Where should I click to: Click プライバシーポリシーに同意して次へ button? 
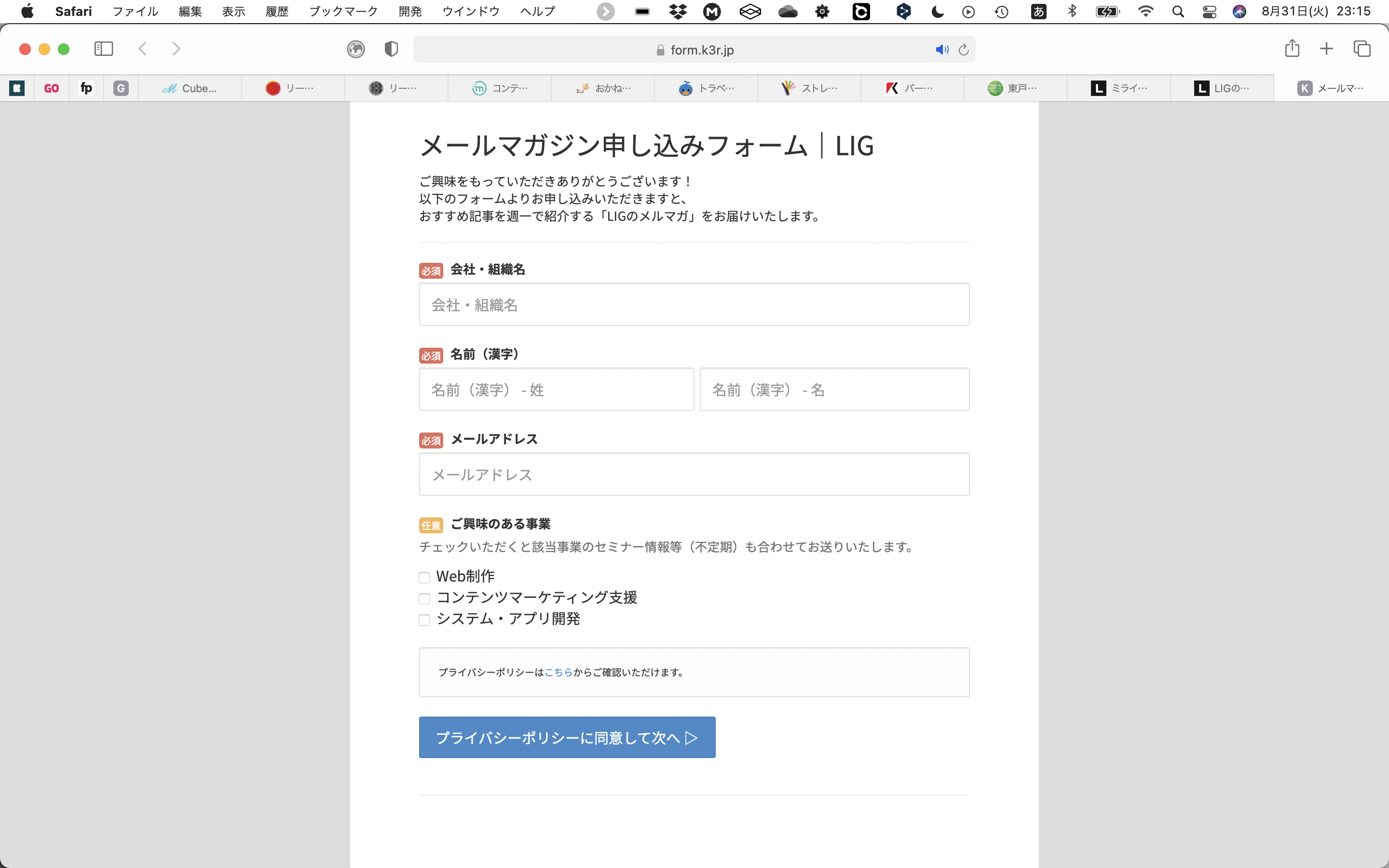(x=567, y=737)
